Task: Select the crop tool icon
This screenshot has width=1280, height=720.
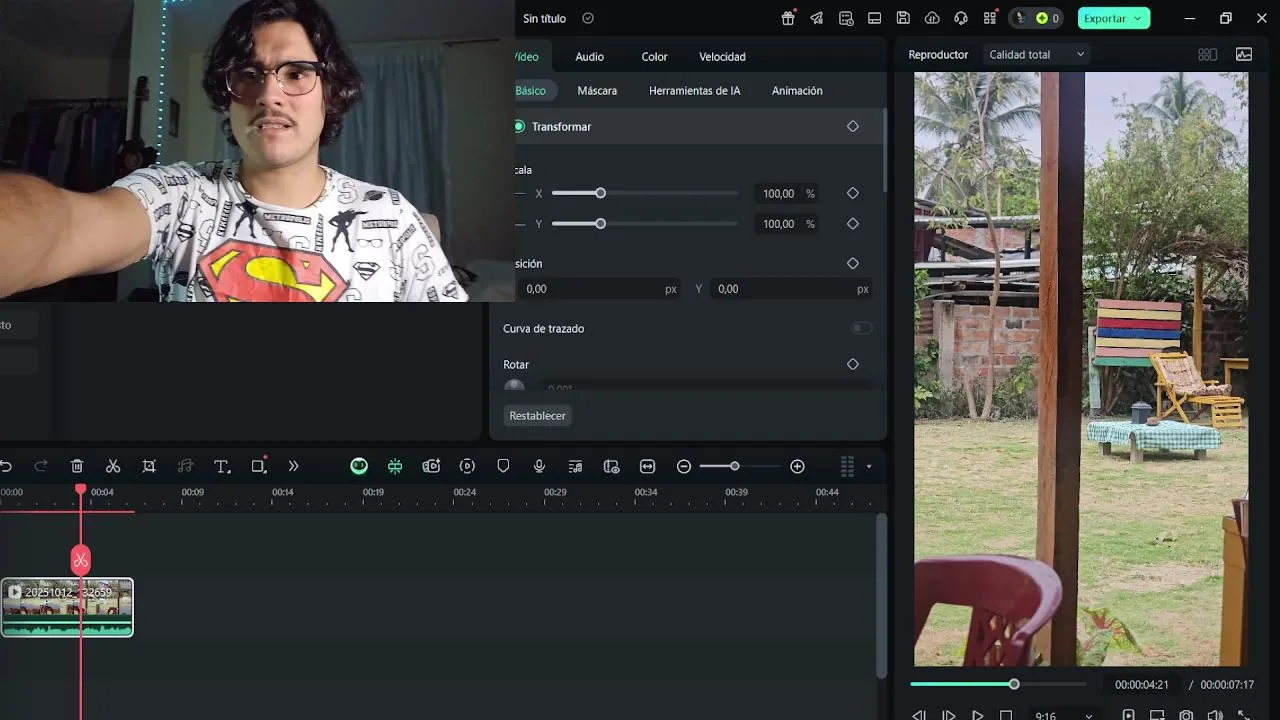Action: point(149,466)
